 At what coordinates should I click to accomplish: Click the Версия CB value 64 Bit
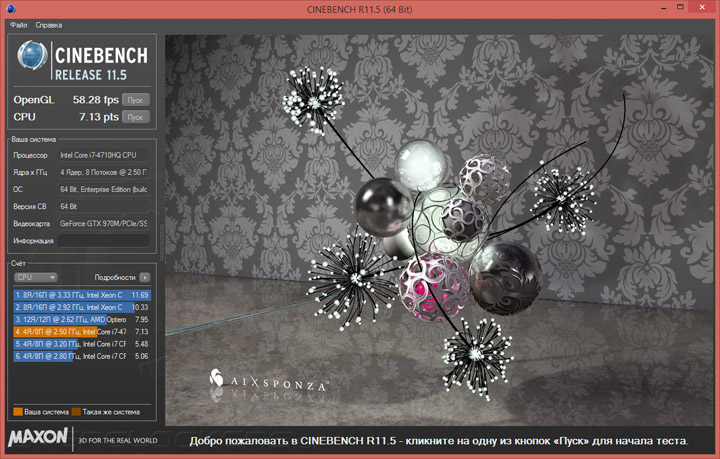click(x=103, y=207)
